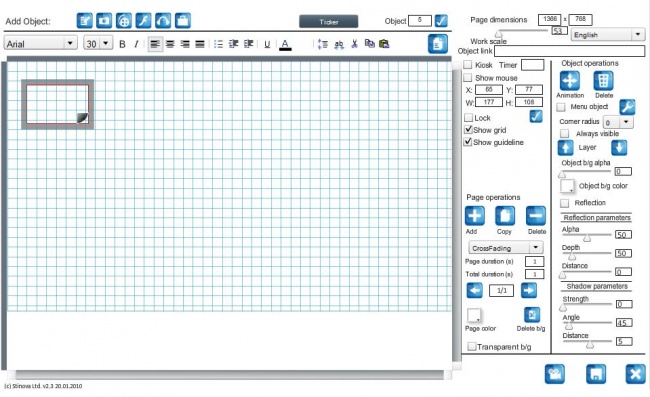Click the Animation object operation icon
Screen dimensions: 650x397
[570, 81]
